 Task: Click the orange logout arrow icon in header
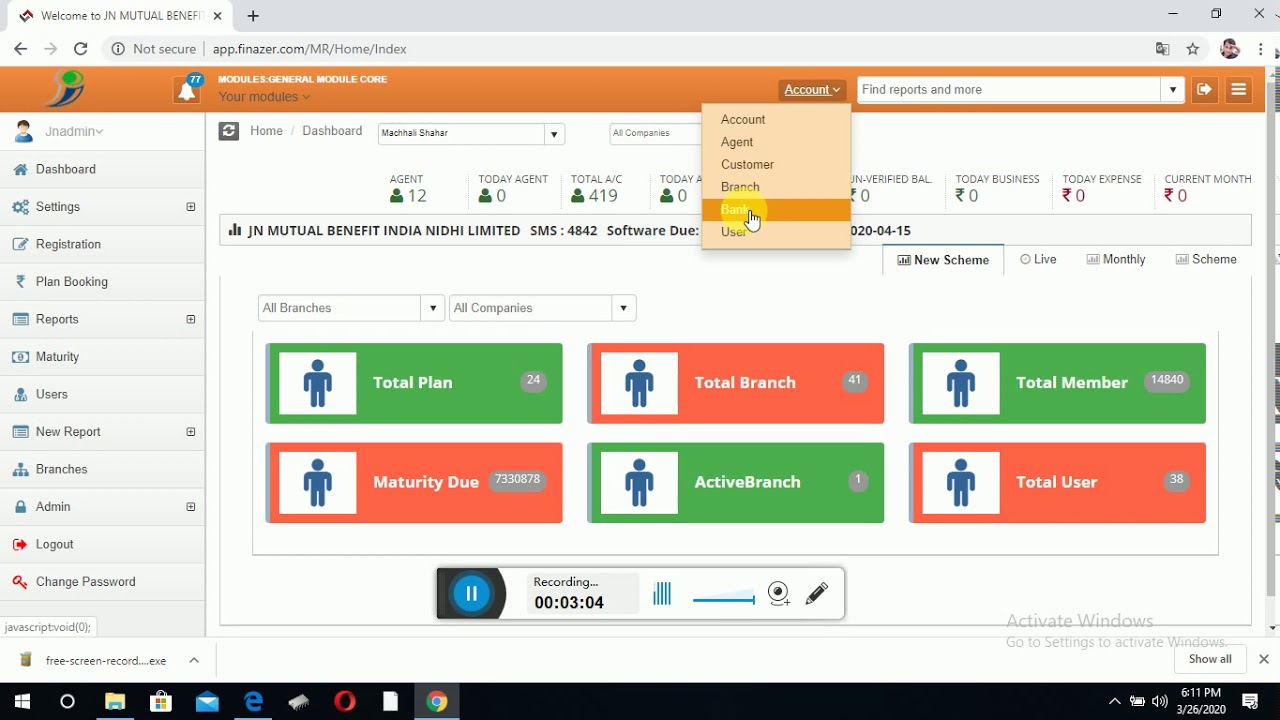(x=1204, y=90)
